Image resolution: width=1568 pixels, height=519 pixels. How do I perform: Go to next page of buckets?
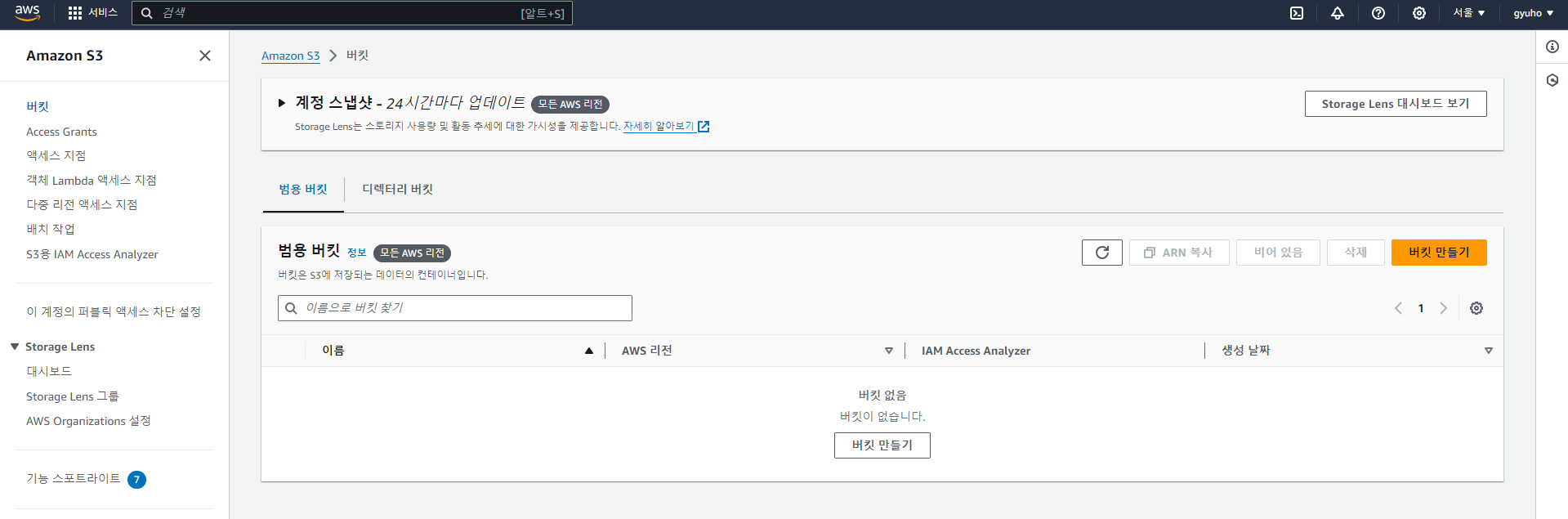coord(1444,308)
